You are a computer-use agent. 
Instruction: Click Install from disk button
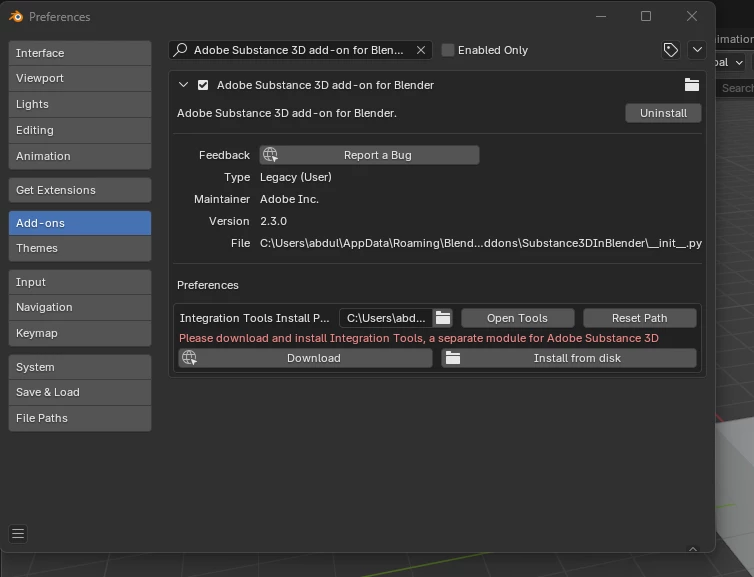pyautogui.click(x=569, y=358)
